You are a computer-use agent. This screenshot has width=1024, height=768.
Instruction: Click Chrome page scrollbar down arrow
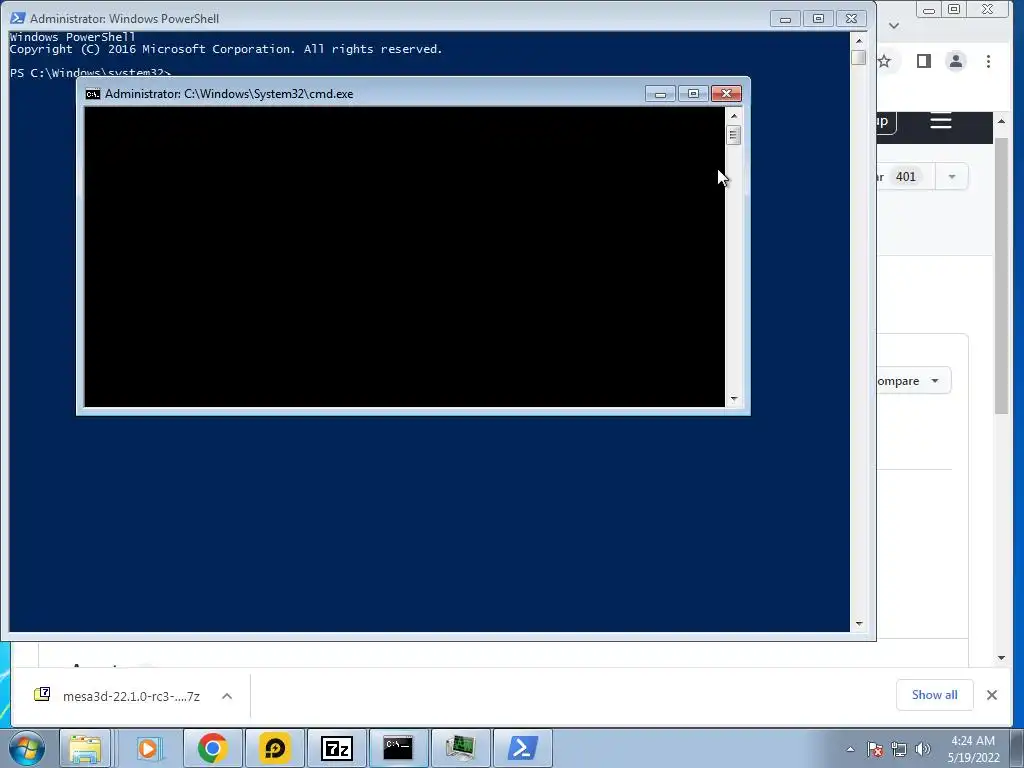(1002, 658)
